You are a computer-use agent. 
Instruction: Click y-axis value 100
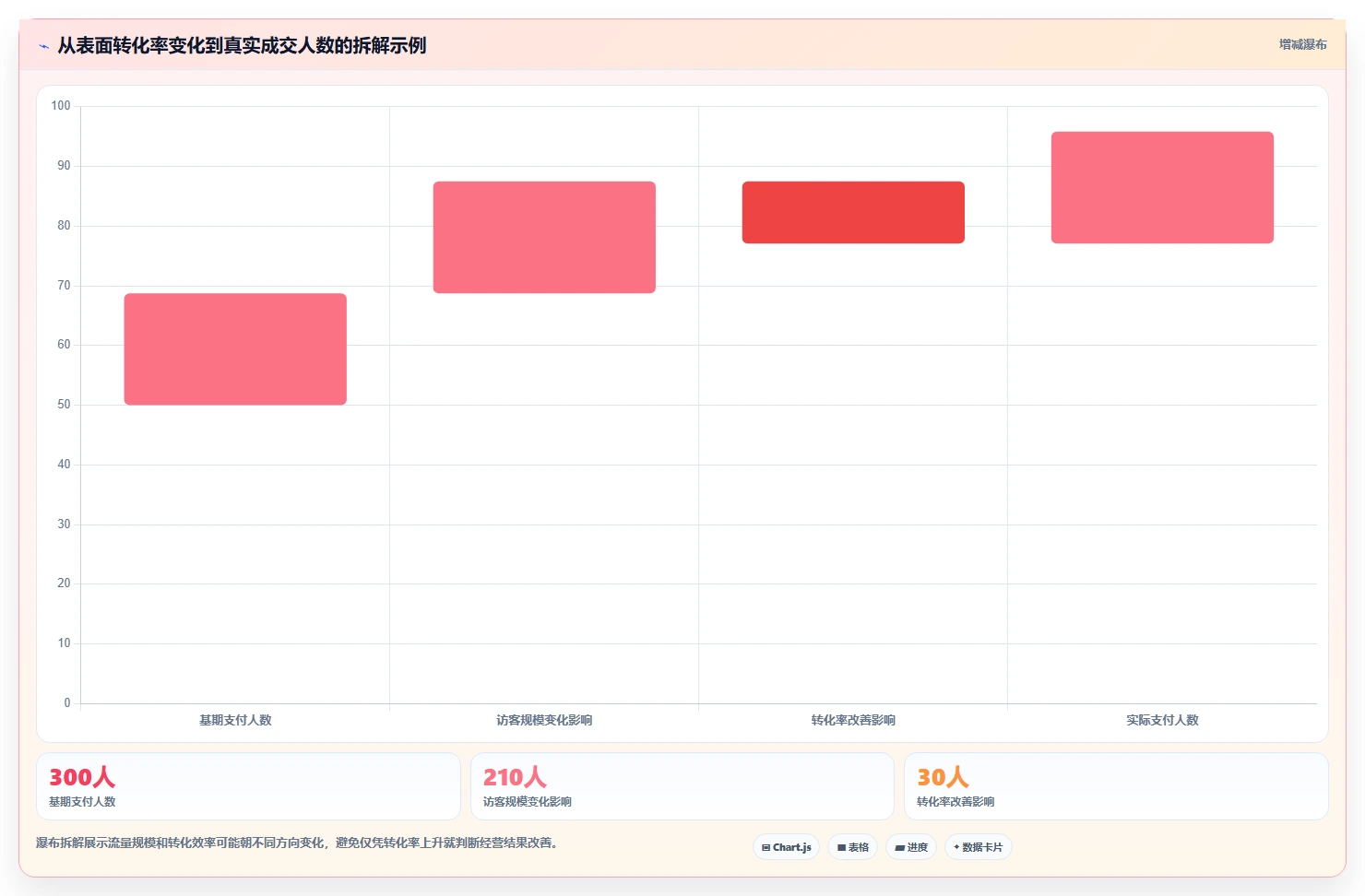click(61, 106)
